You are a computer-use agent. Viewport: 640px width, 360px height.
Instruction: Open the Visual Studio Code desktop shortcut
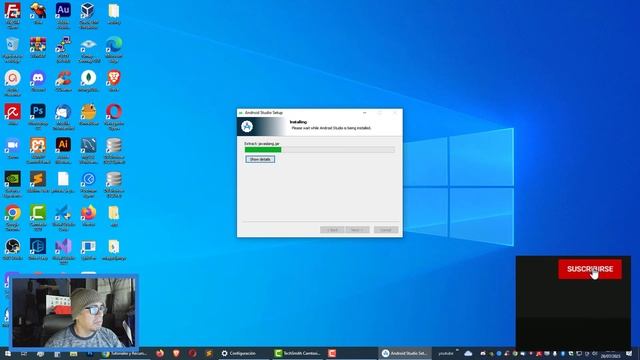63,213
